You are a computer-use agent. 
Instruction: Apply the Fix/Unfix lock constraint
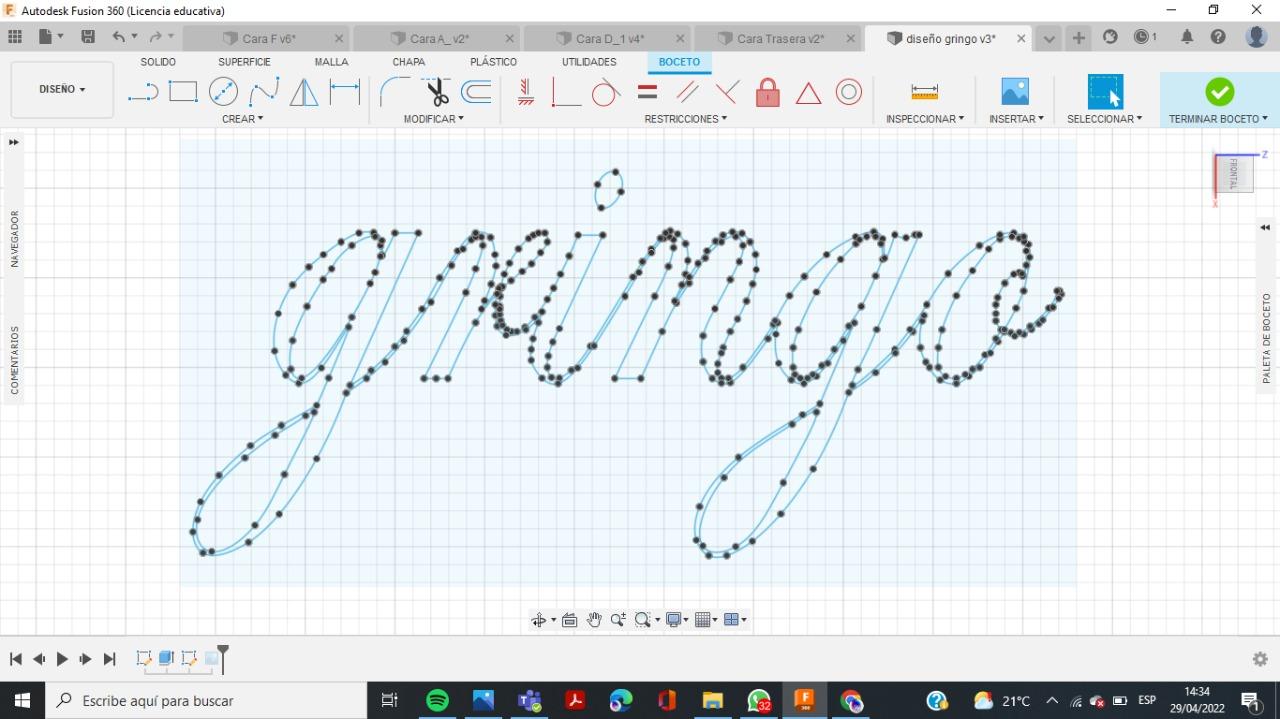[768, 92]
